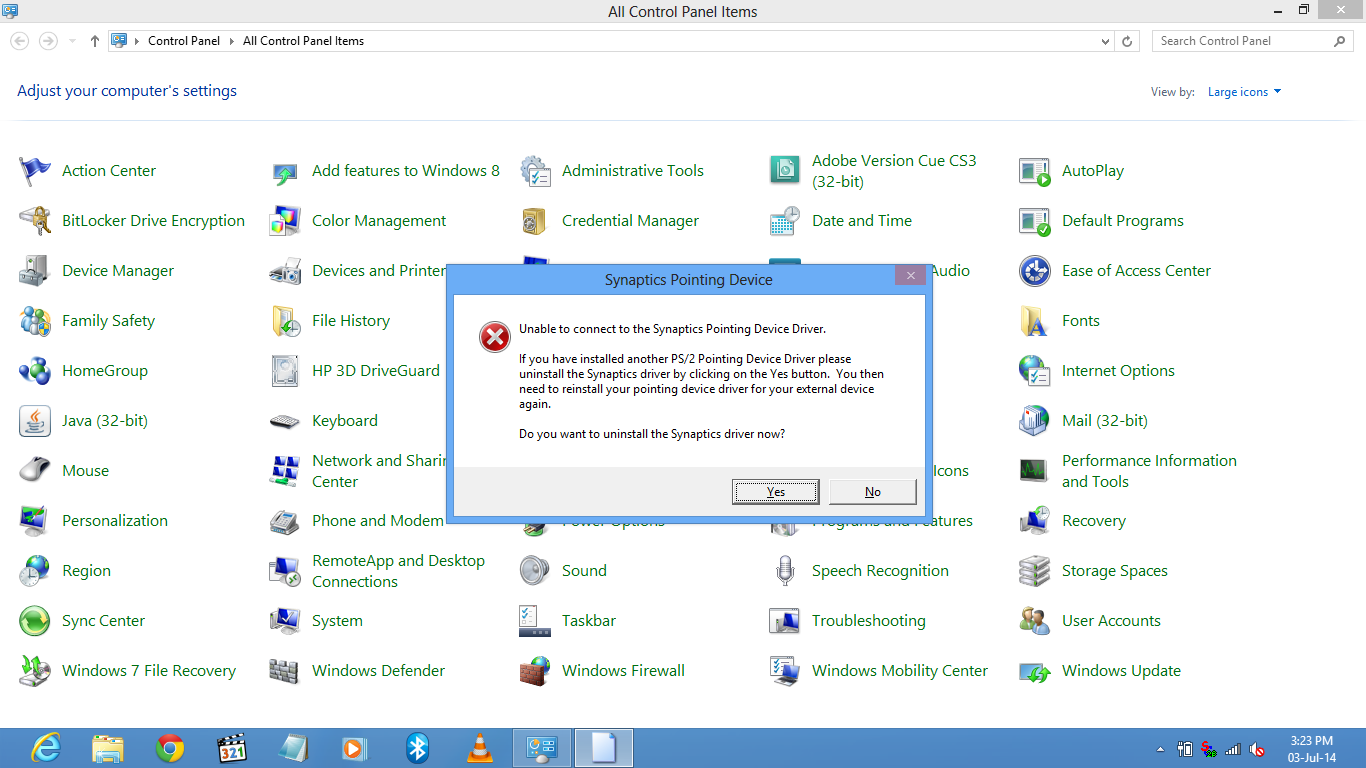Screen dimensions: 1366x768
Task: Navigate to Control Panel via breadcrumb
Action: click(x=184, y=41)
